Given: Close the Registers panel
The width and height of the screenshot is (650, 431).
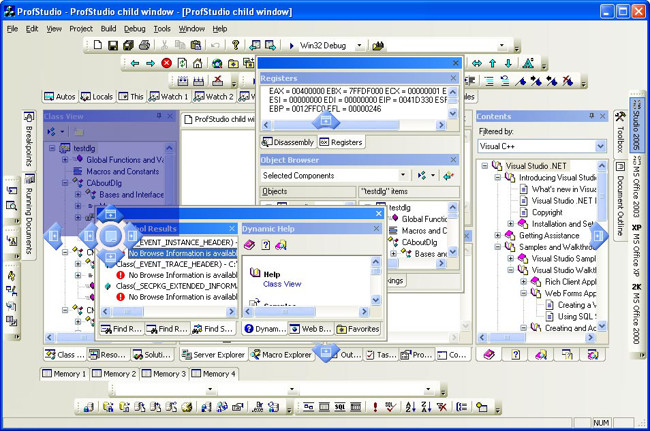Looking at the screenshot, I should coord(453,78).
